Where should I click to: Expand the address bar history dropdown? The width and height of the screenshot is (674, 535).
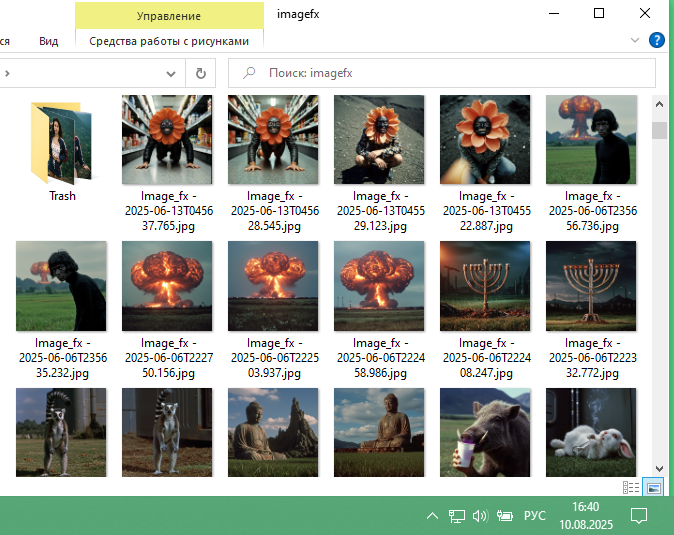coord(171,74)
